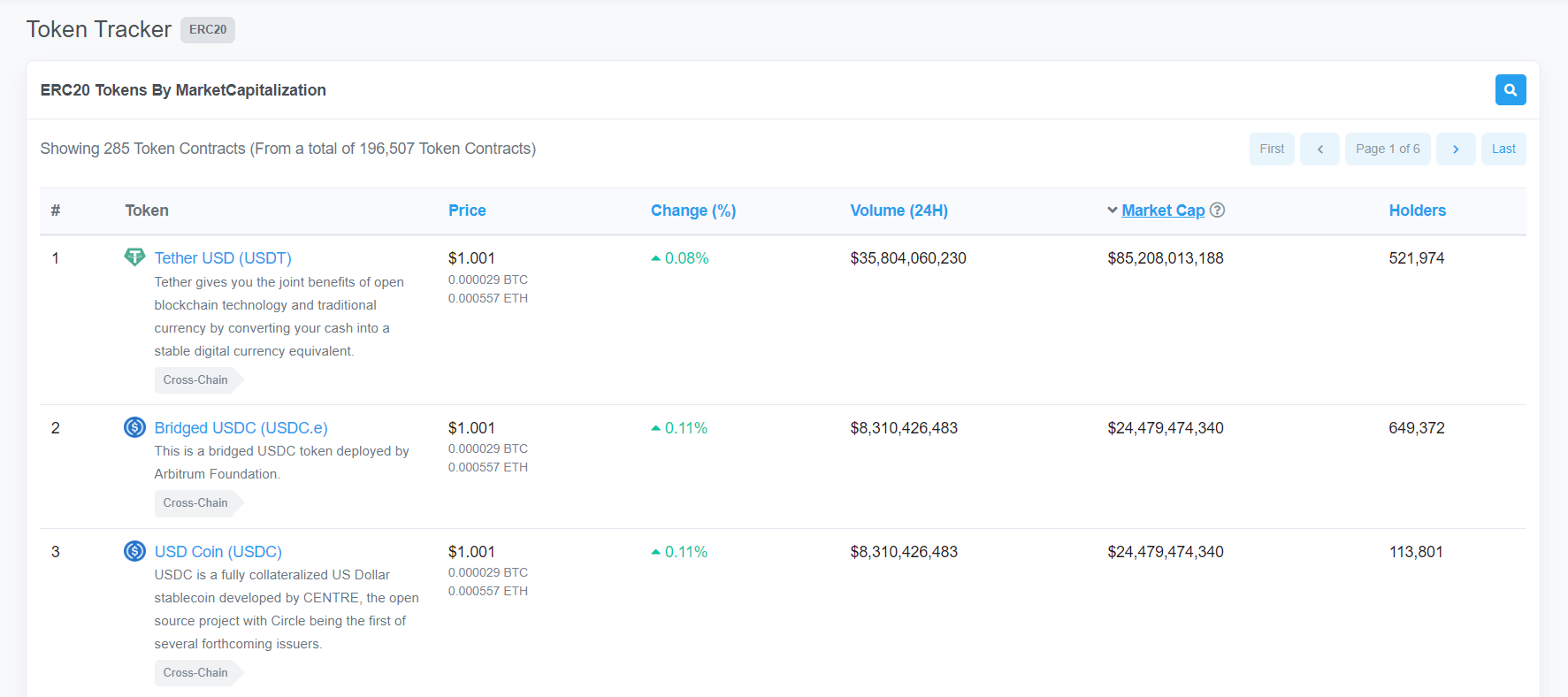Sort by Holders column header
Image resolution: width=1568 pixels, height=697 pixels.
1418,211
